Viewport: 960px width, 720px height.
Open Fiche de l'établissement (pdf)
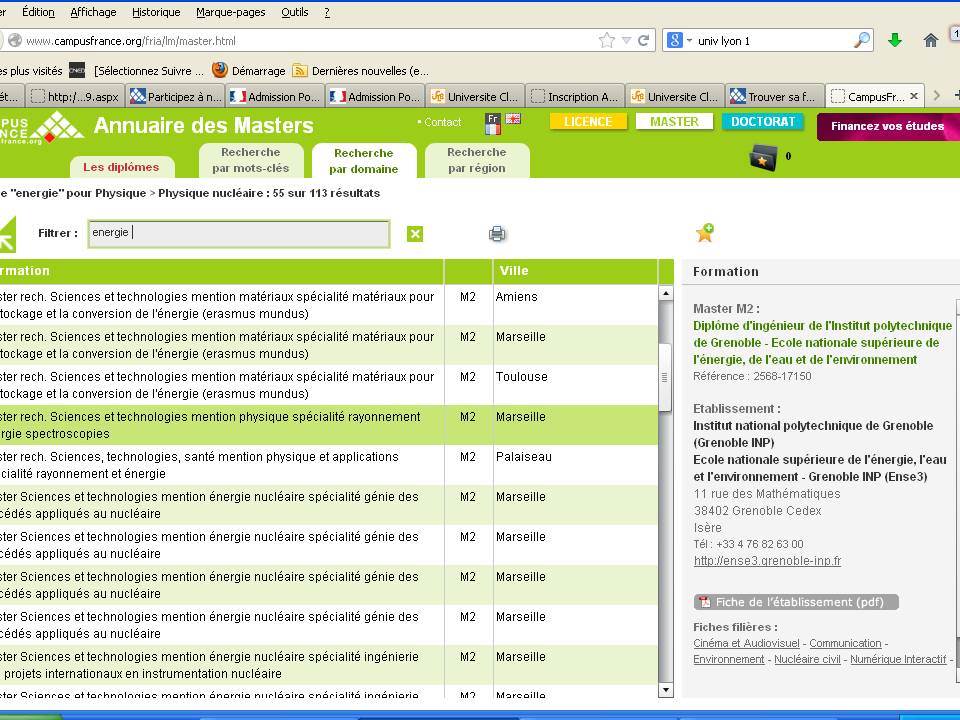796,602
